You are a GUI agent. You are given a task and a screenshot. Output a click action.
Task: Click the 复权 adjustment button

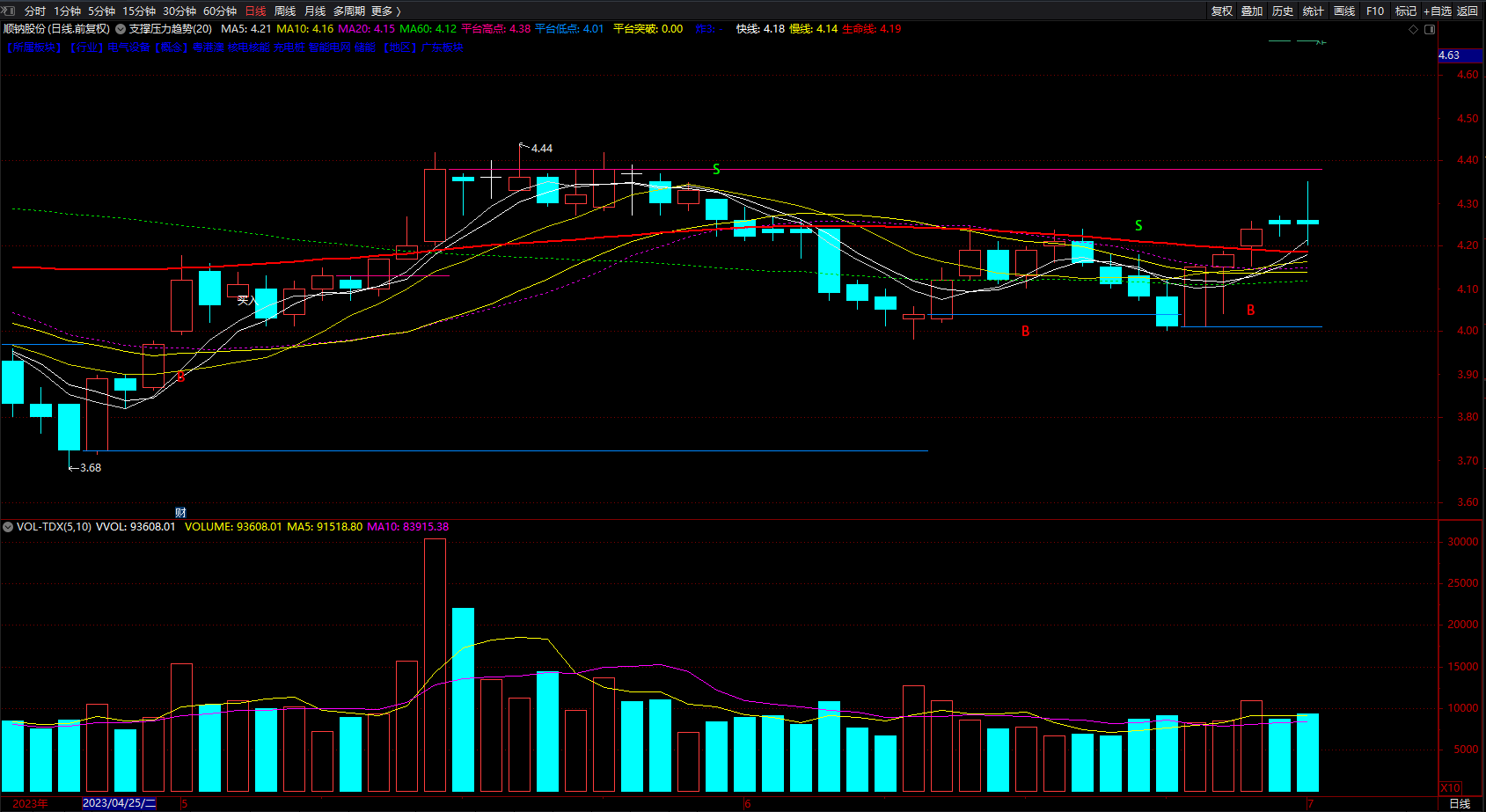[x=1222, y=11]
